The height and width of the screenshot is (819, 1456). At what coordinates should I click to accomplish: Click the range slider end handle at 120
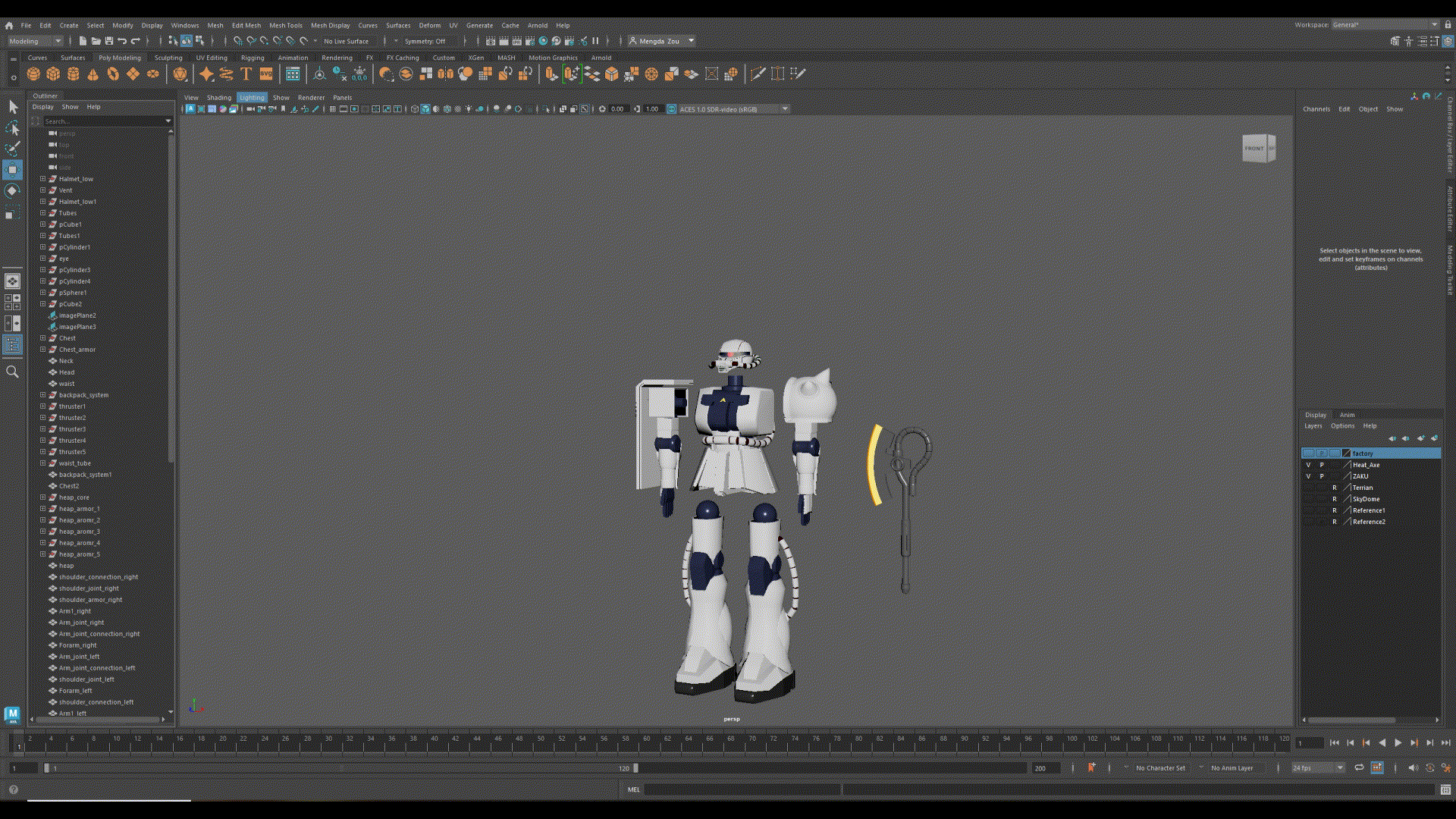[635, 768]
